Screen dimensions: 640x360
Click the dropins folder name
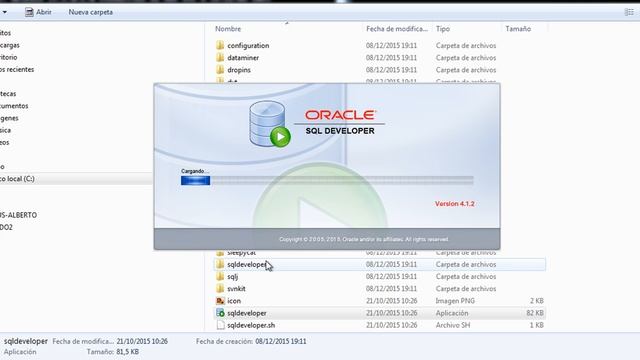pyautogui.click(x=239, y=70)
